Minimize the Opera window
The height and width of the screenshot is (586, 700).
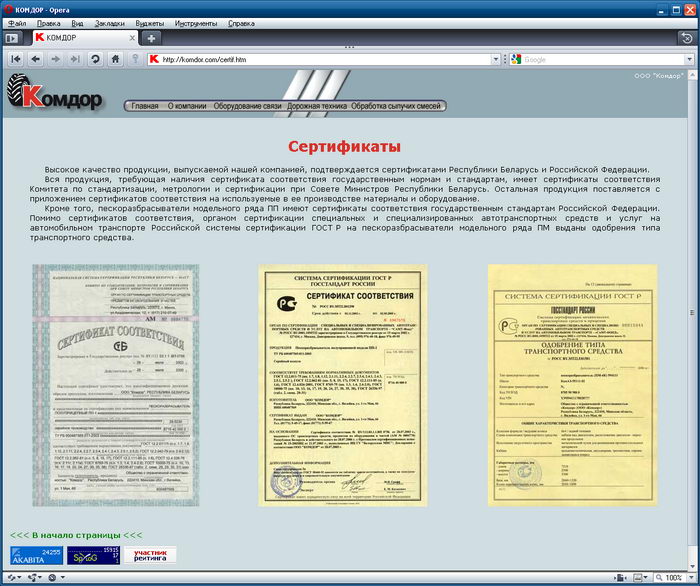pos(662,9)
